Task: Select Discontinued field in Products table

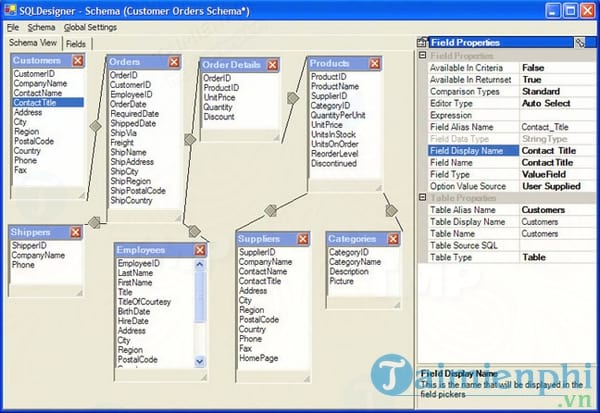Action: point(334,163)
